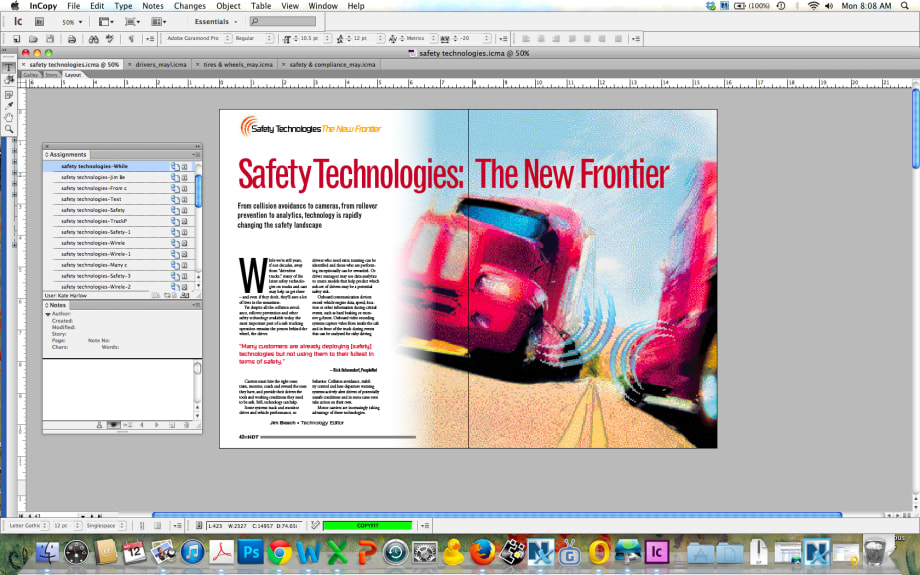
Task: Select the Eyedropper tool in toolbox
Action: tap(9, 106)
